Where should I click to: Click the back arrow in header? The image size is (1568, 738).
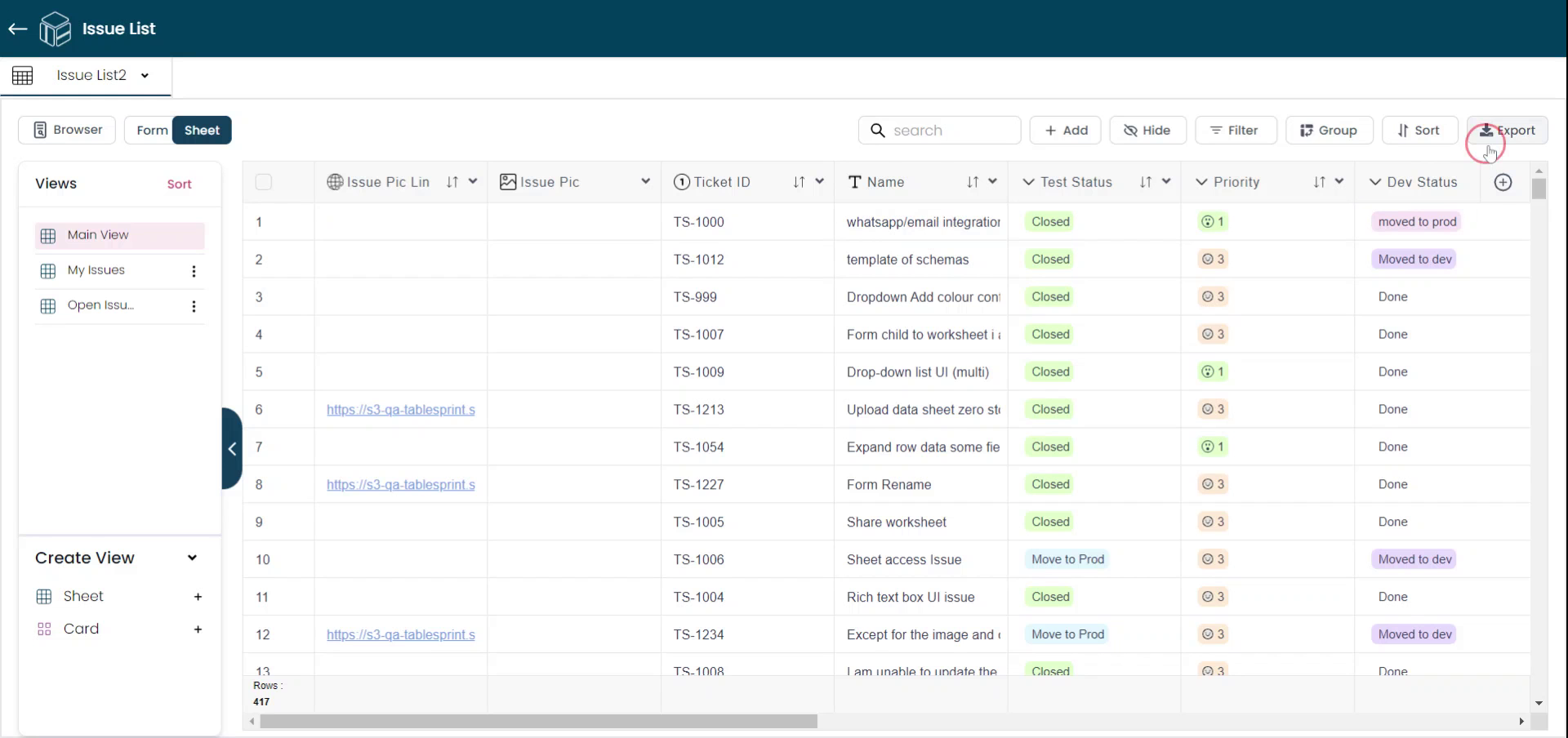pos(18,29)
